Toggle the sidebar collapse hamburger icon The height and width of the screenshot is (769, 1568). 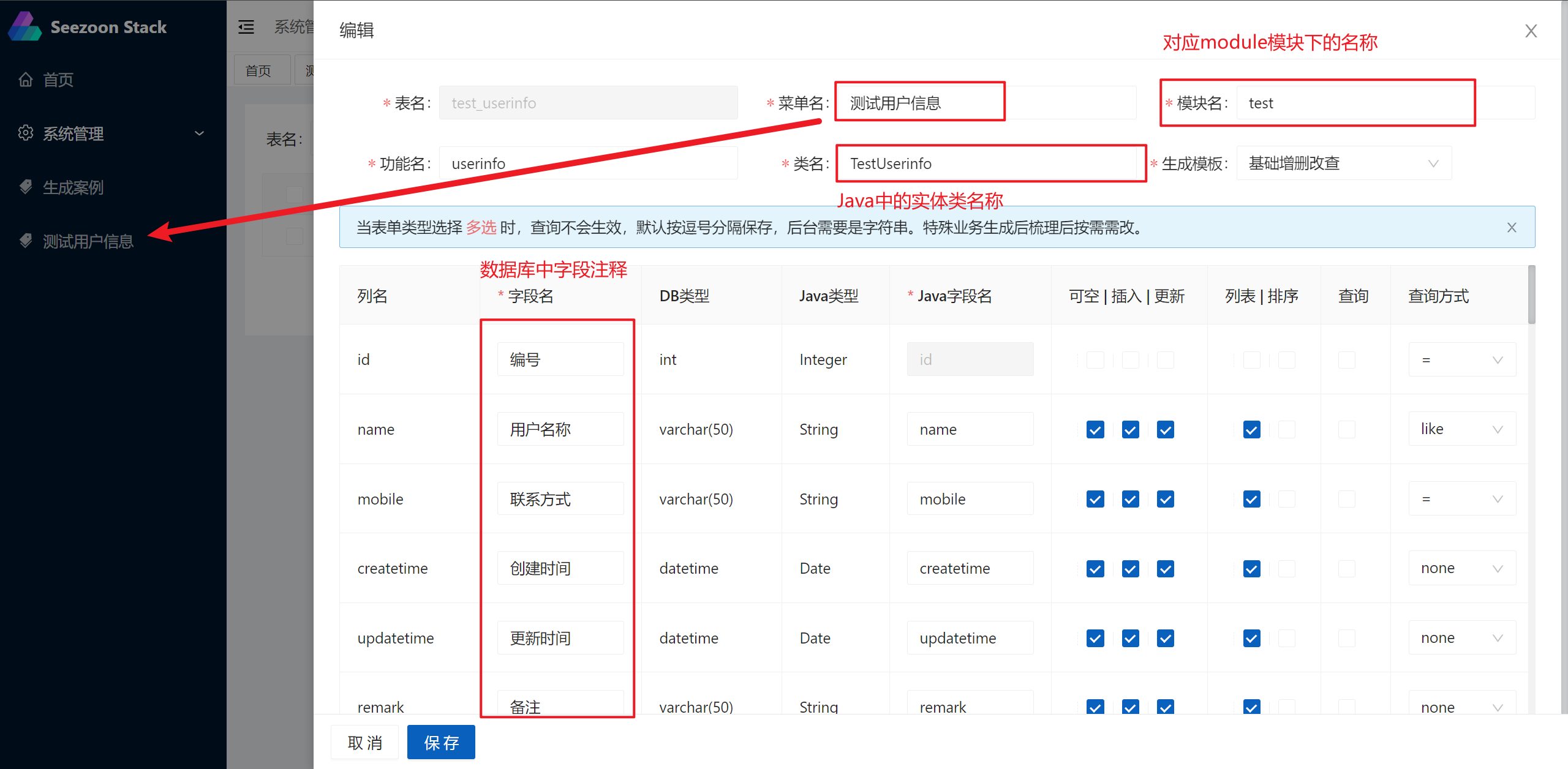coord(246,27)
